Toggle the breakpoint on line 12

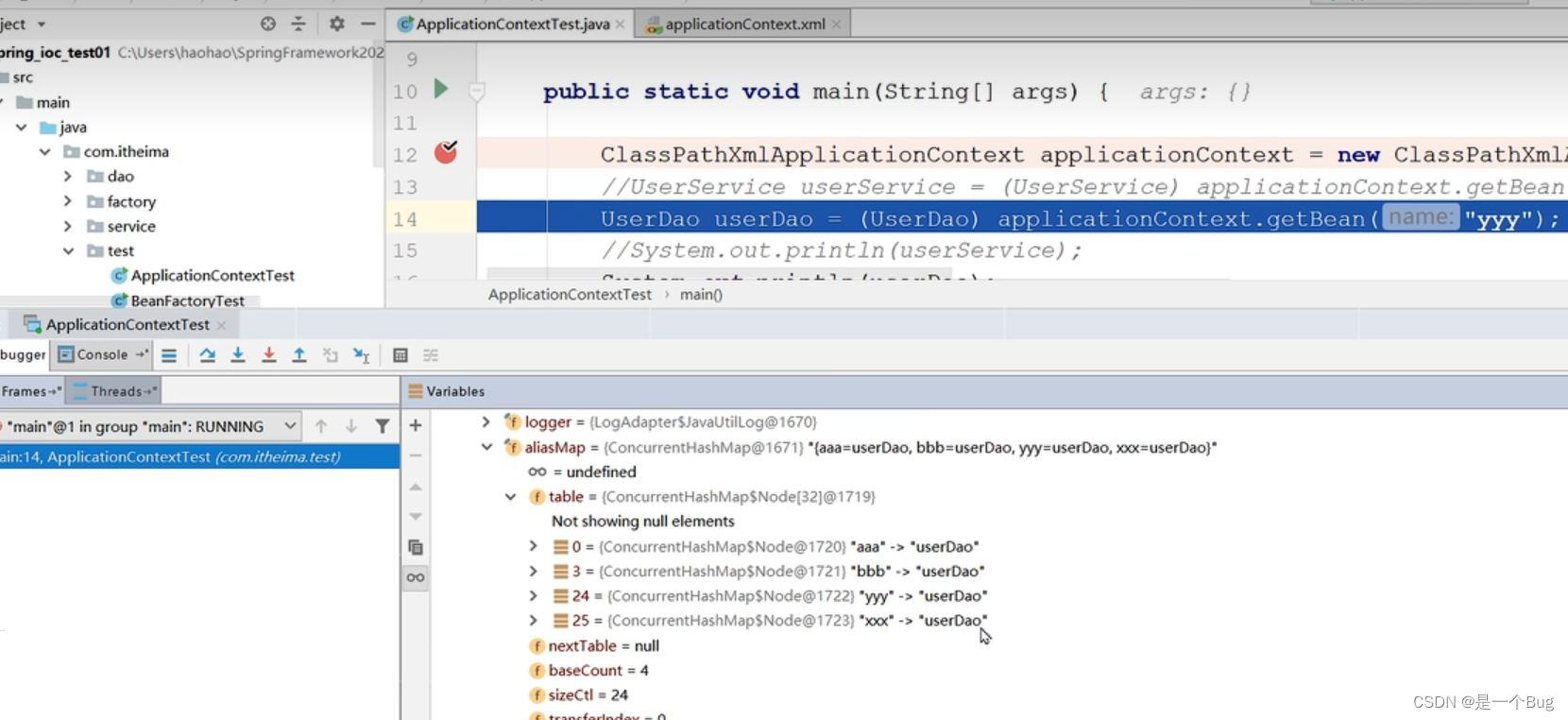(446, 153)
